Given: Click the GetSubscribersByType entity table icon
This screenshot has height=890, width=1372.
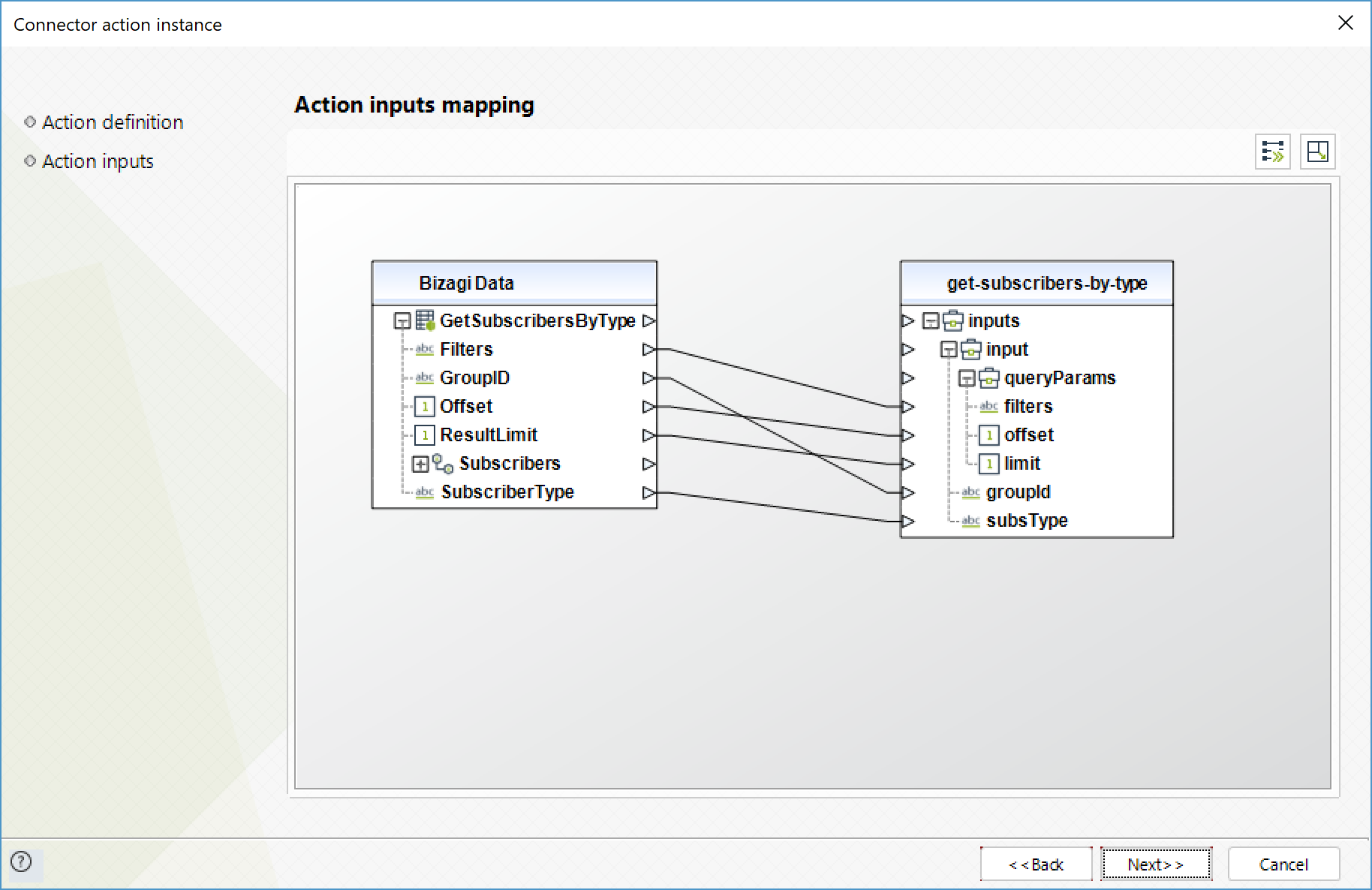Looking at the screenshot, I should [x=425, y=320].
